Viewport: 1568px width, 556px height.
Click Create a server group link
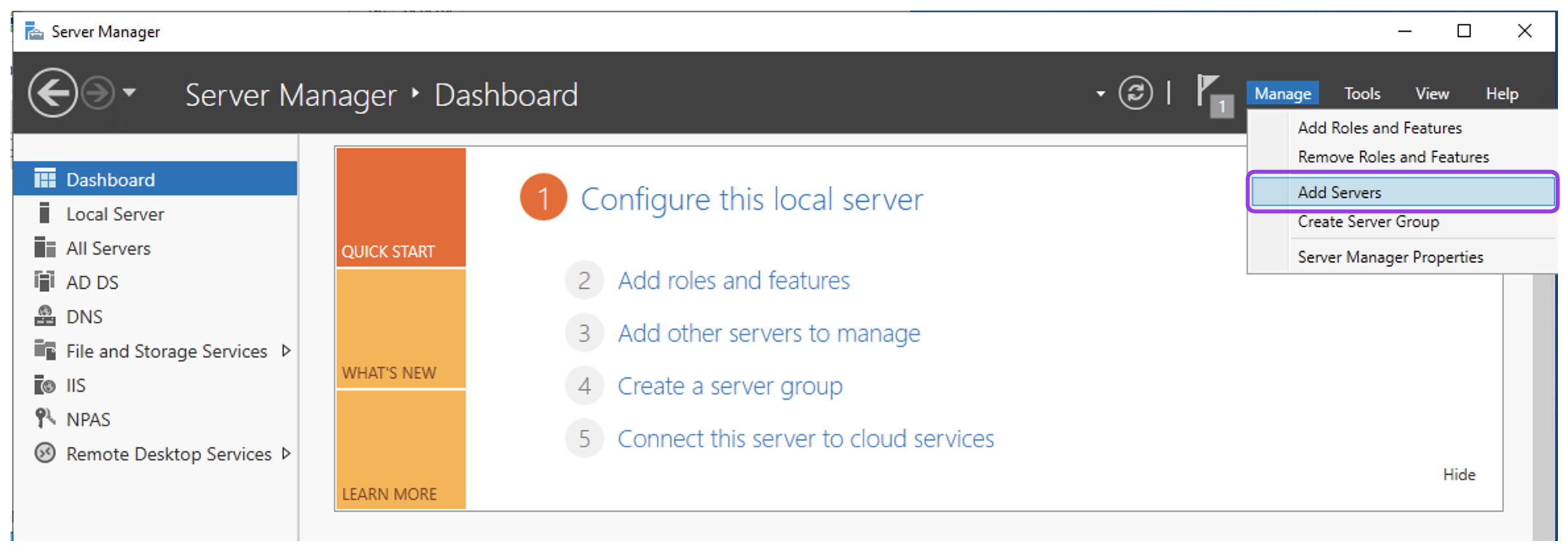[x=730, y=386]
